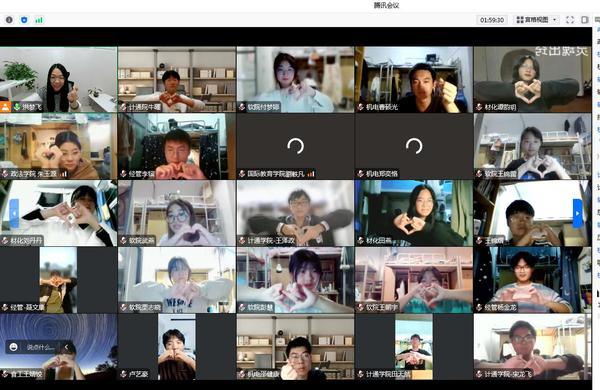Select the 软院 tile with WES shirt
The width and height of the screenshot is (600, 390).
(176, 280)
